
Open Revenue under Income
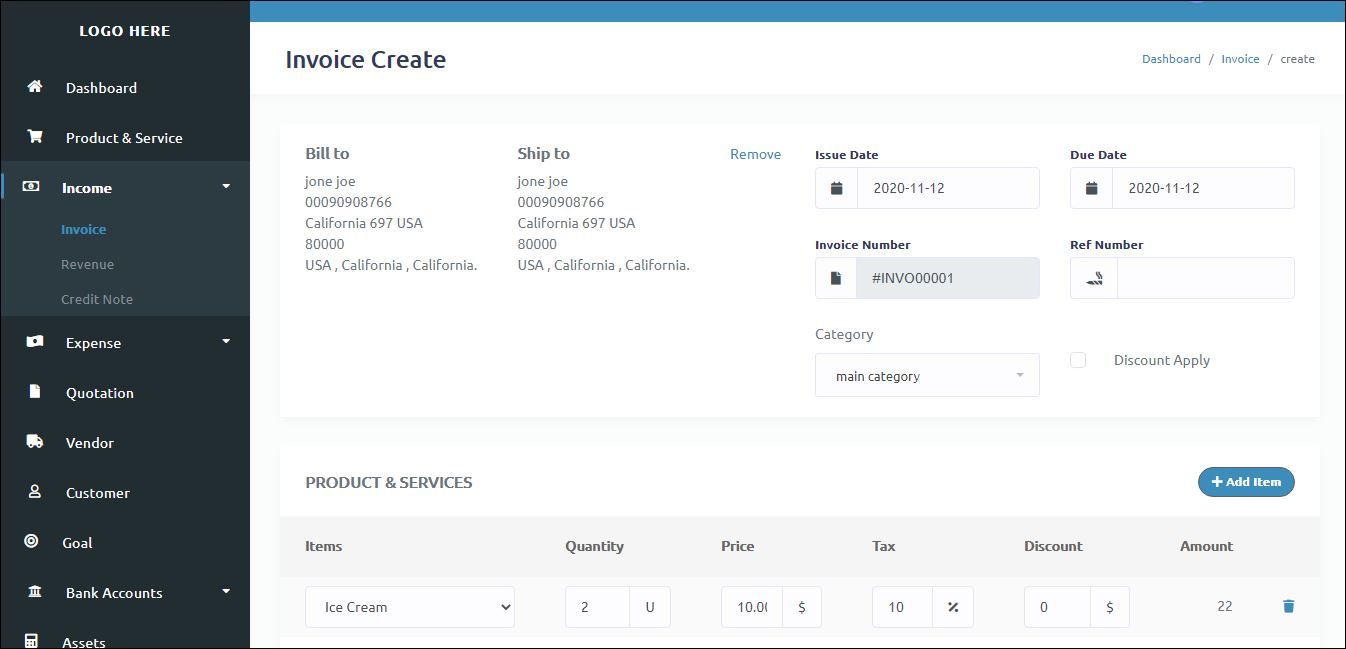(87, 264)
